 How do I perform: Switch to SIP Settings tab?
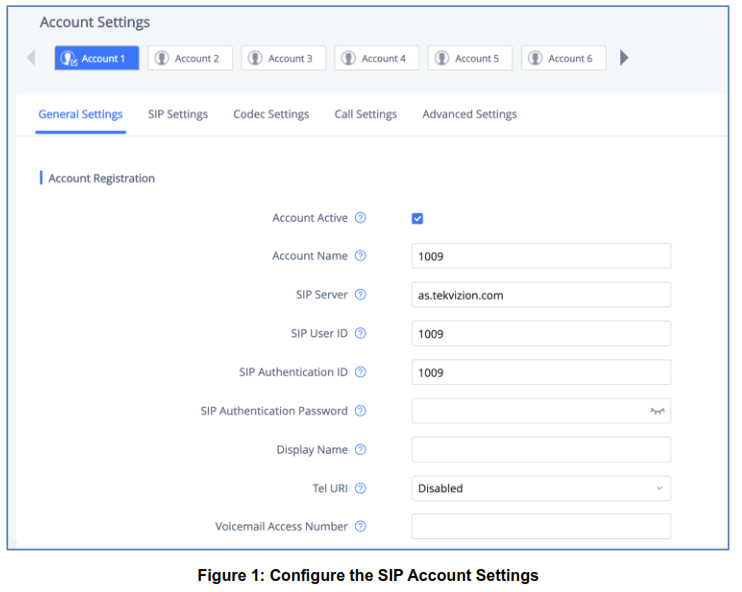coord(178,114)
